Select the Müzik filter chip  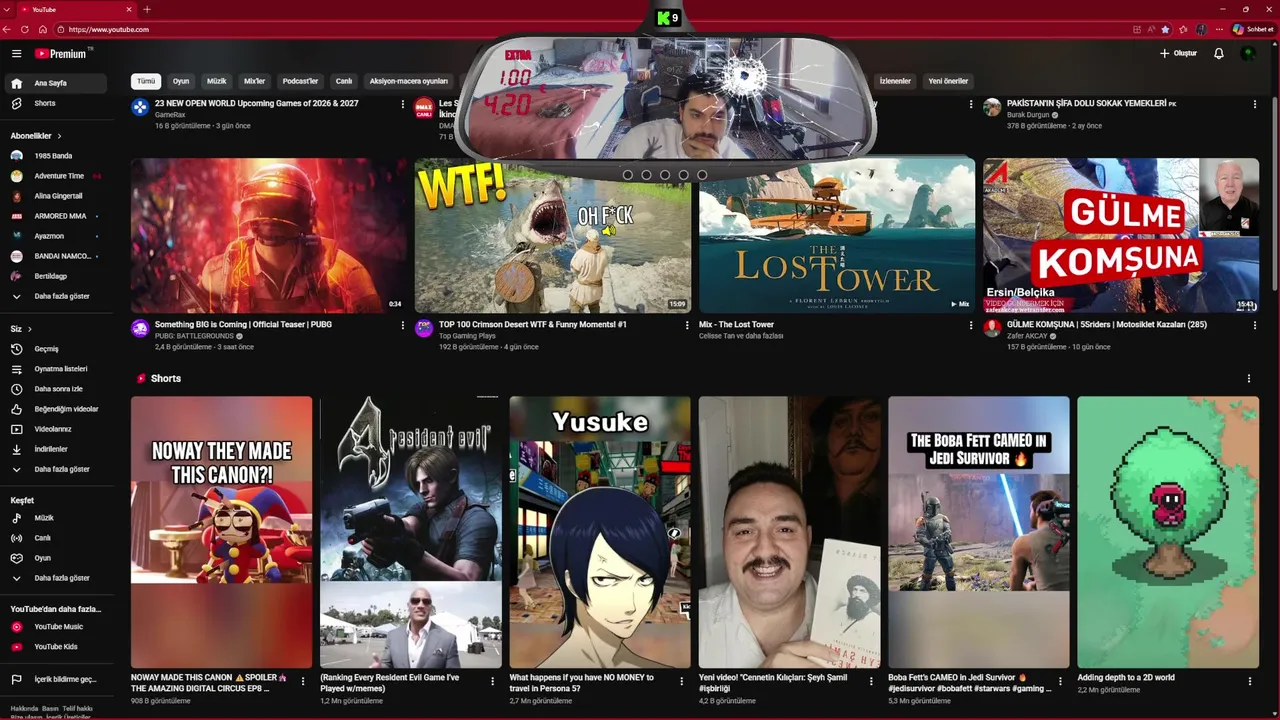coord(217,81)
